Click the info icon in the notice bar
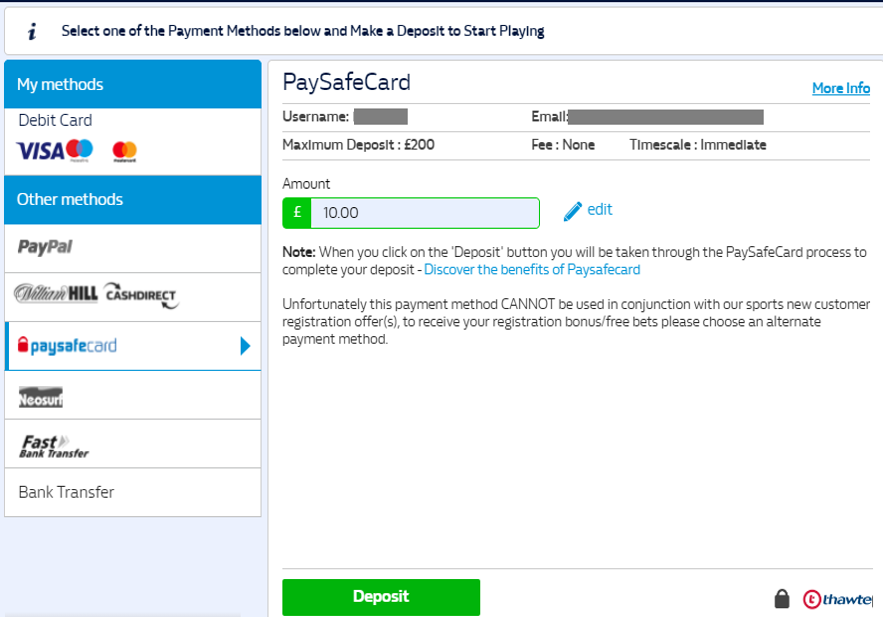 [32, 32]
